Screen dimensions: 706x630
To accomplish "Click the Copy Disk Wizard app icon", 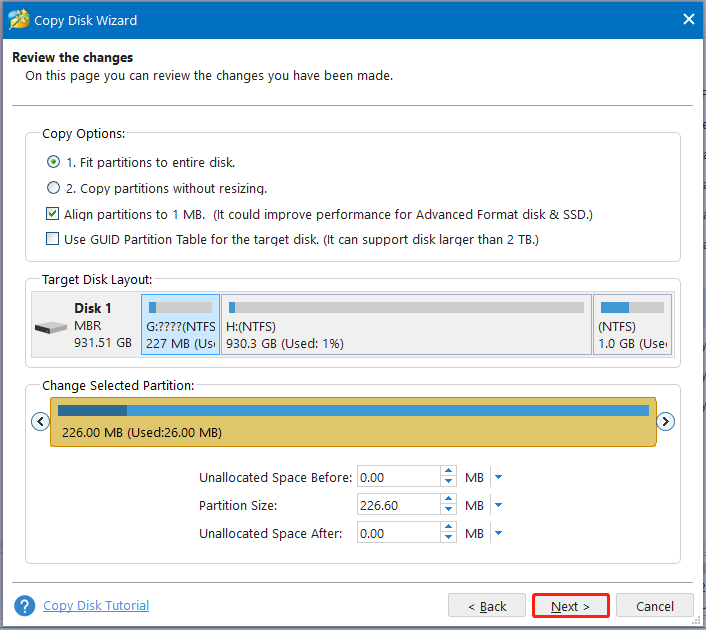I will [x=18, y=19].
